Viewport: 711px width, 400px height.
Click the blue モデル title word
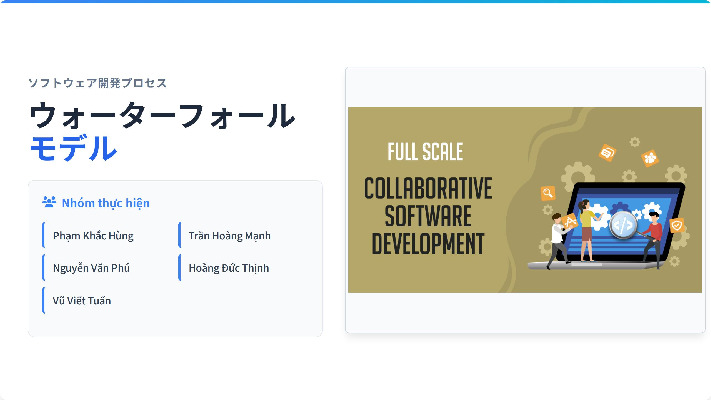(x=72, y=149)
